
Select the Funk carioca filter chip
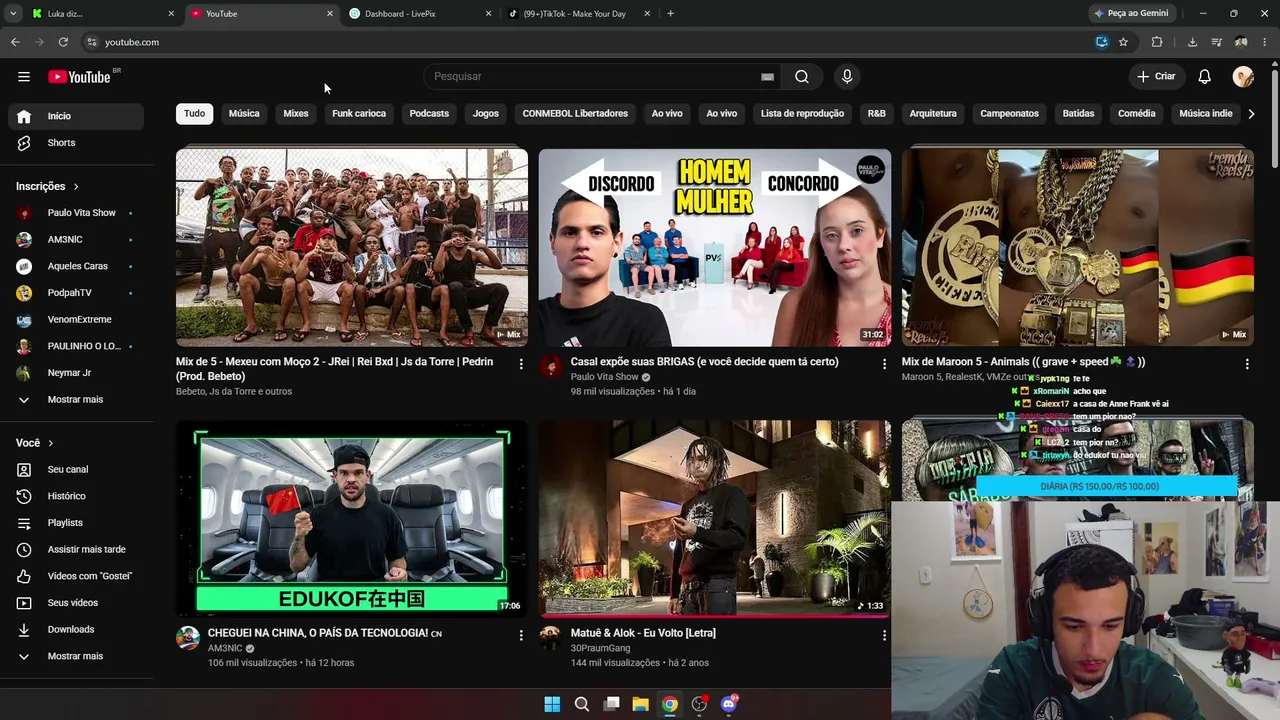359,114
